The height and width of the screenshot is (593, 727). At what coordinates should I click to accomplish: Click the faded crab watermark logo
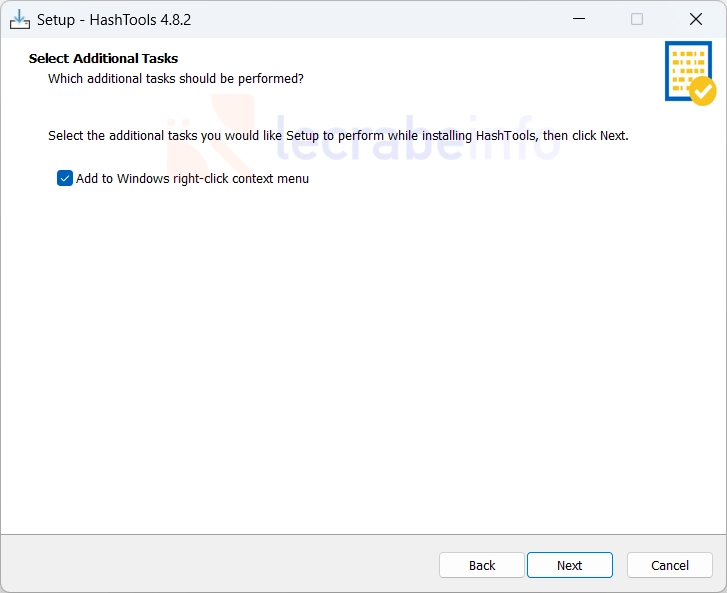211,133
